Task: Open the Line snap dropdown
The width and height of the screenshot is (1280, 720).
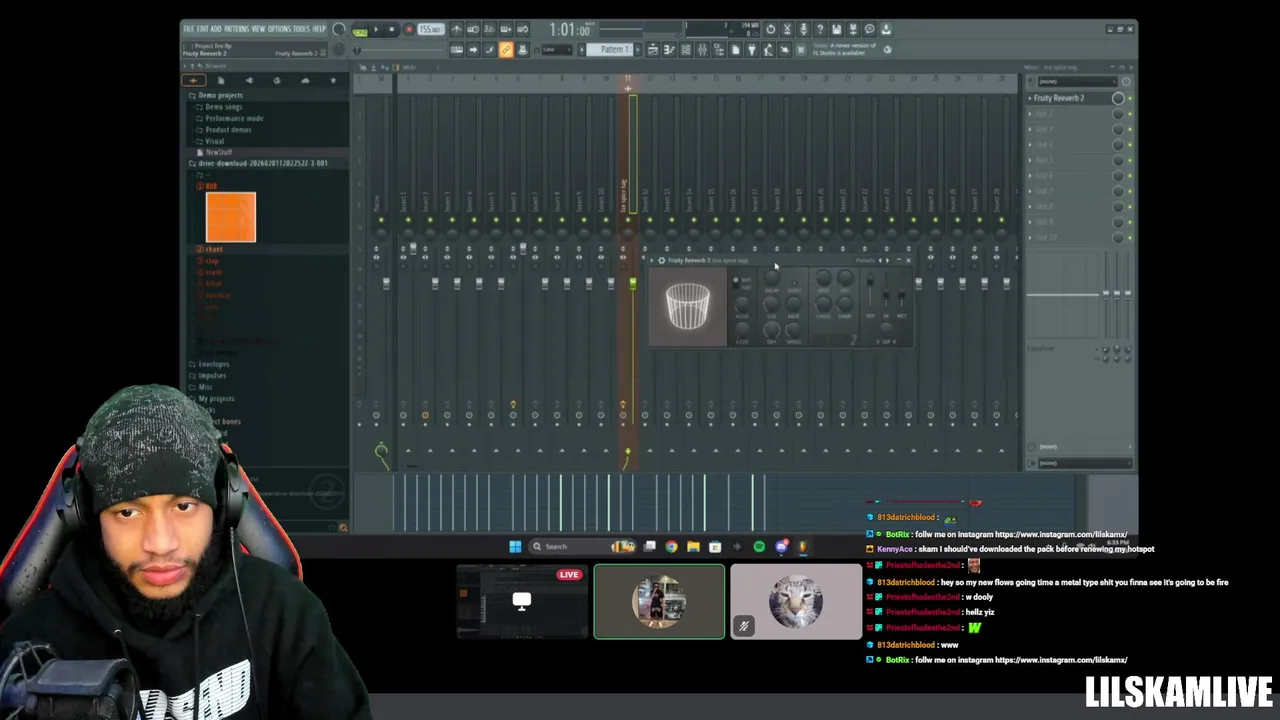Action: pos(557,49)
